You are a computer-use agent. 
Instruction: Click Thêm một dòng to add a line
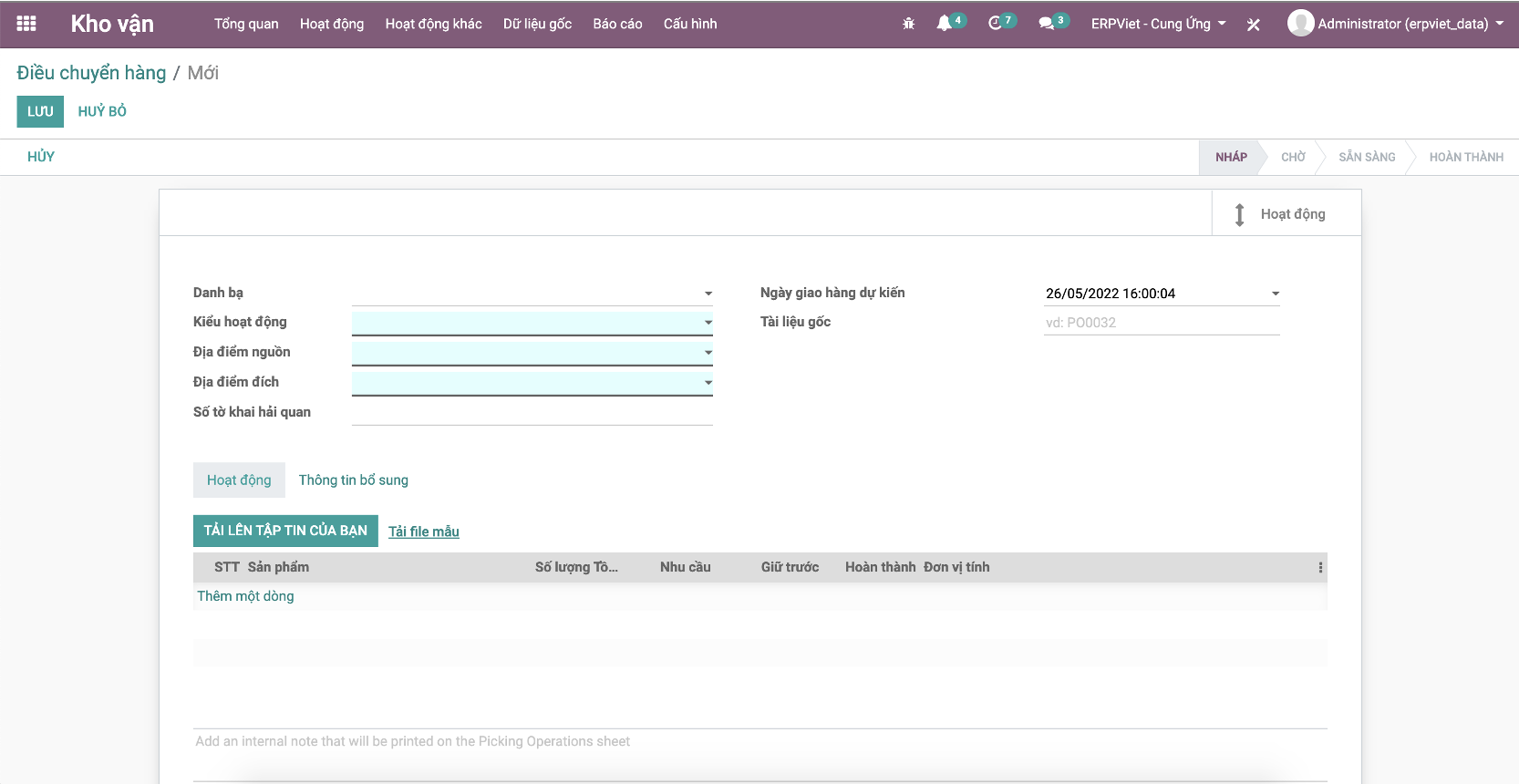point(245,596)
